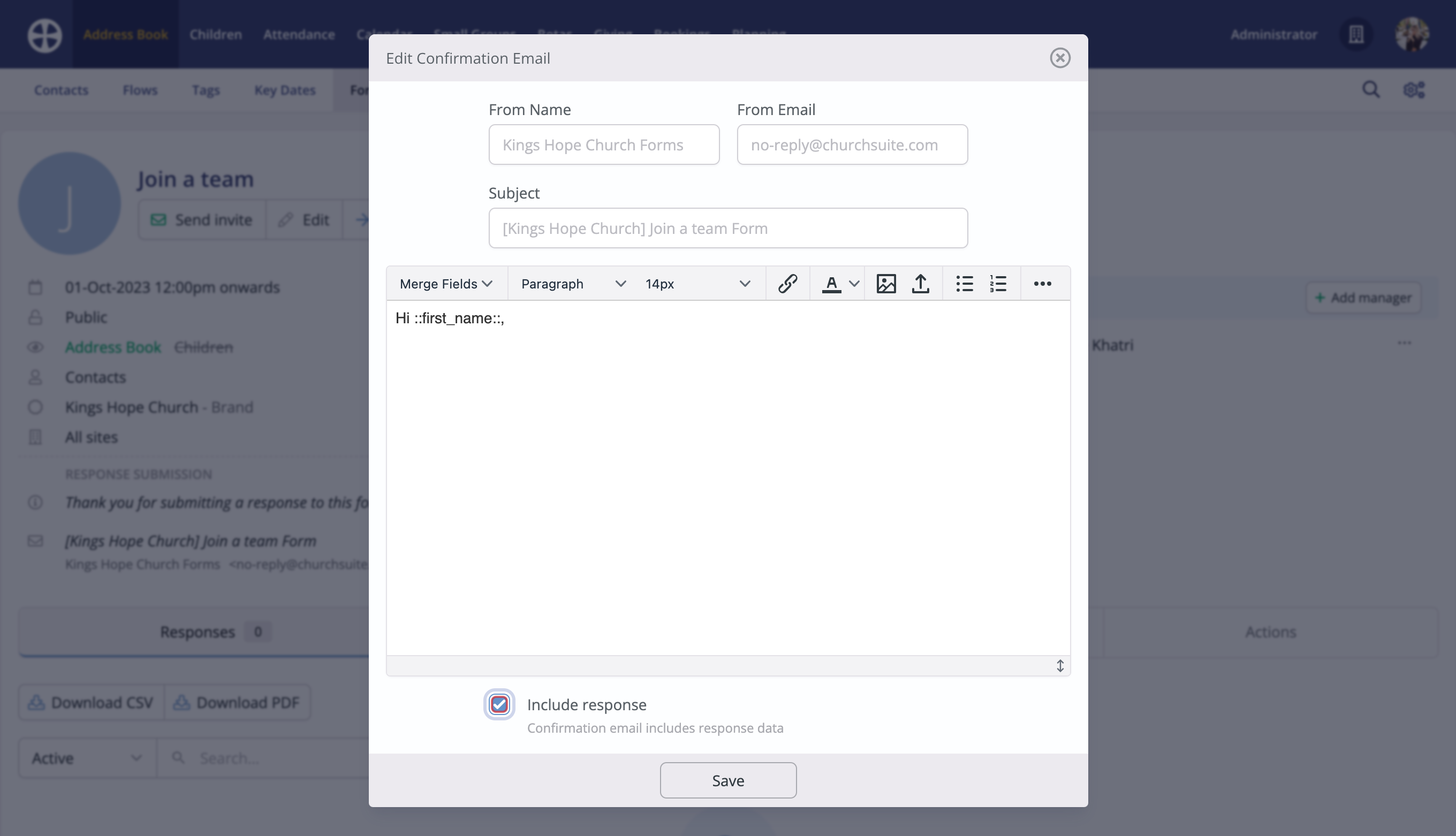Click the "Join a team" form title
Image resolution: width=1456 pixels, height=836 pixels.
(195, 179)
